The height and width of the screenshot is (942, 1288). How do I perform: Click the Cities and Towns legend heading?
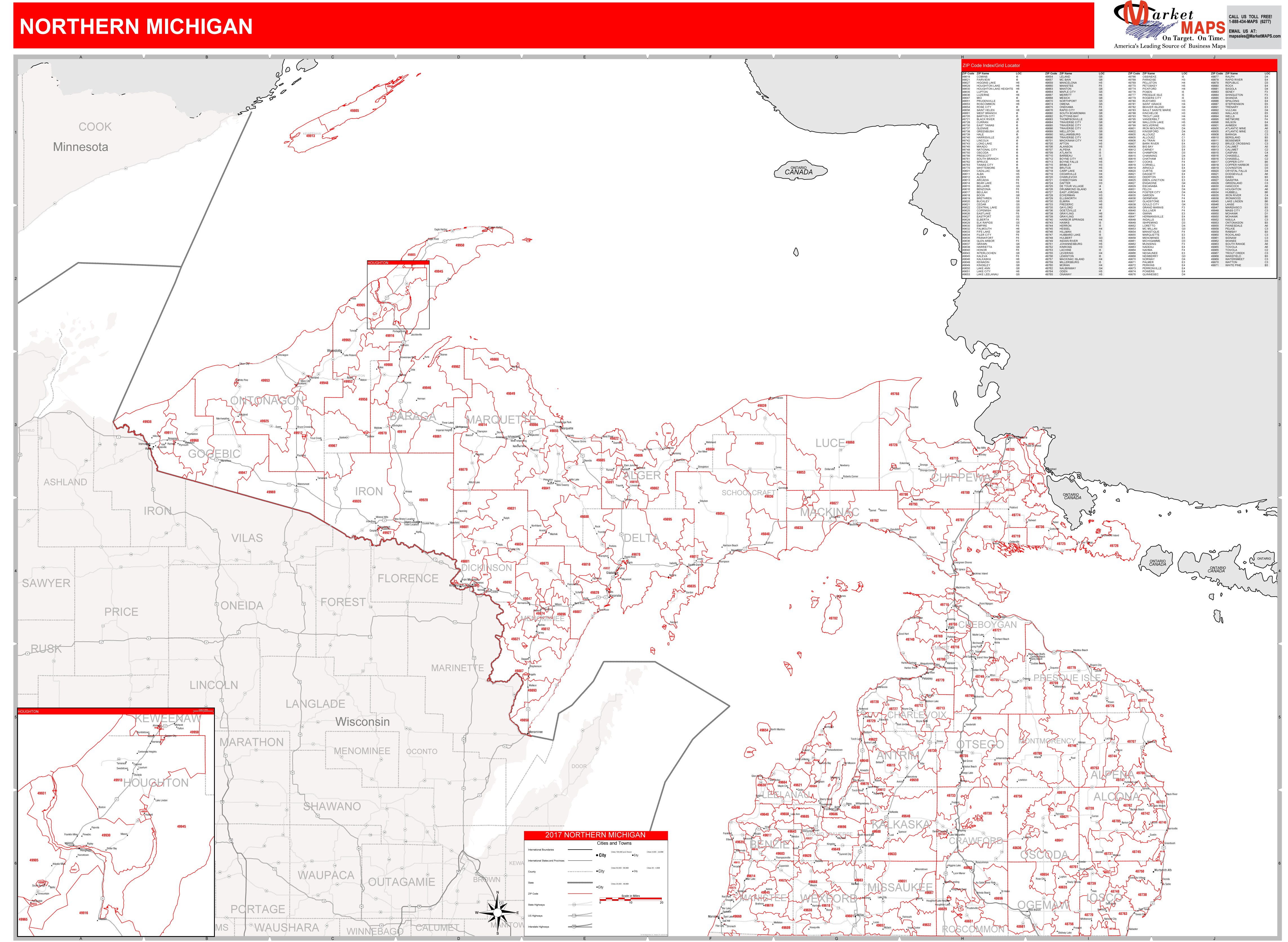[x=614, y=843]
